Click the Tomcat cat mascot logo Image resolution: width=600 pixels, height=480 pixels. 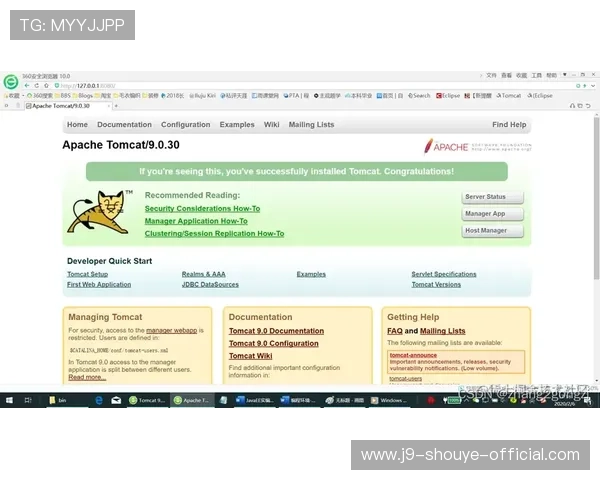100,212
